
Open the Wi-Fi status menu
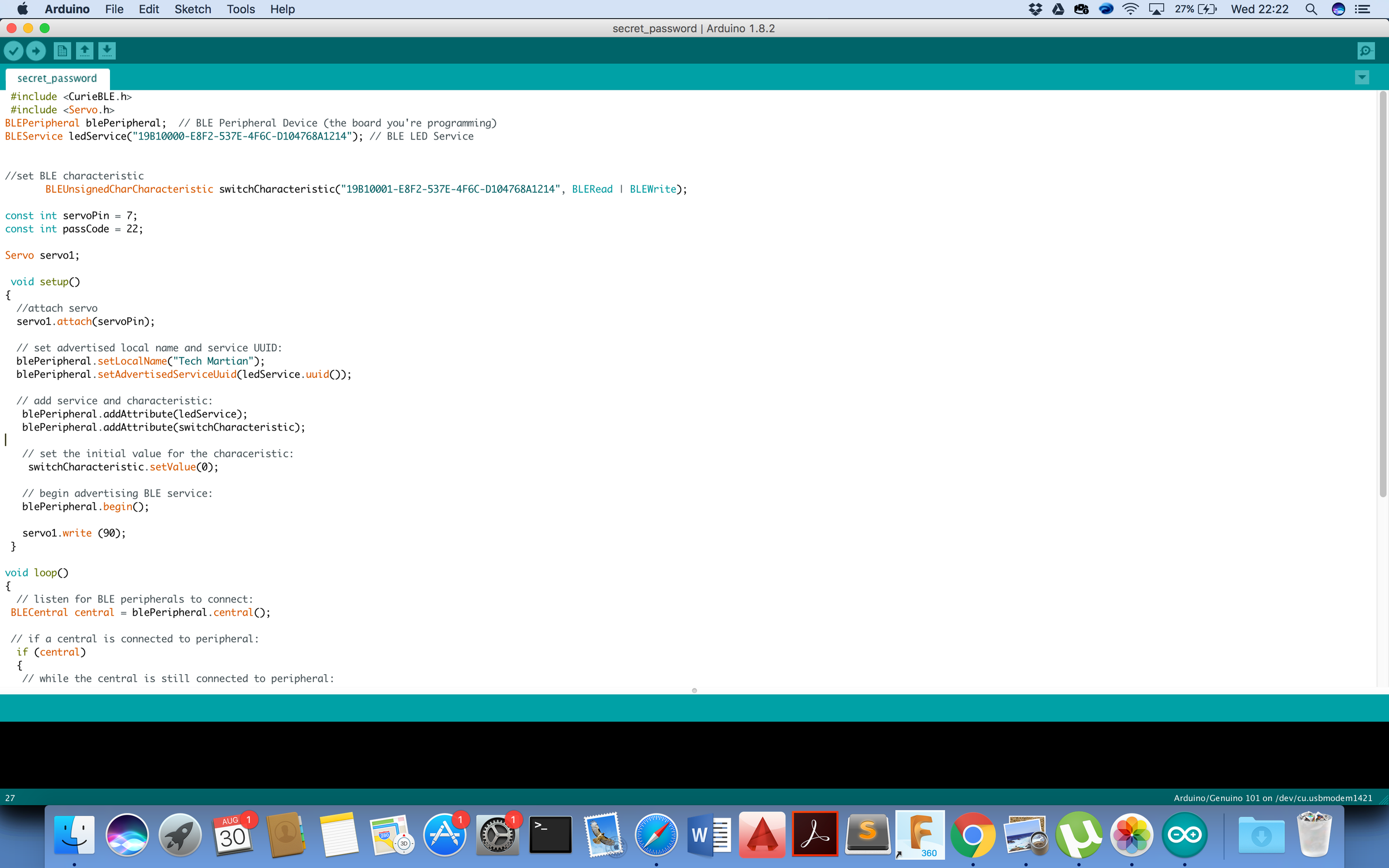[x=1130, y=9]
